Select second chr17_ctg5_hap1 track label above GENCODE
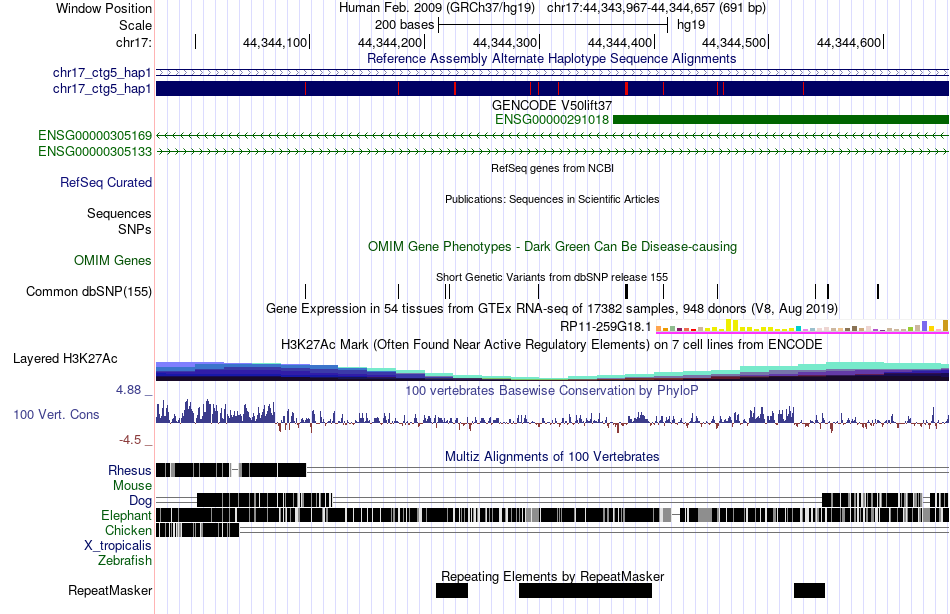Viewport: 950px width, 614px height. tap(102, 89)
